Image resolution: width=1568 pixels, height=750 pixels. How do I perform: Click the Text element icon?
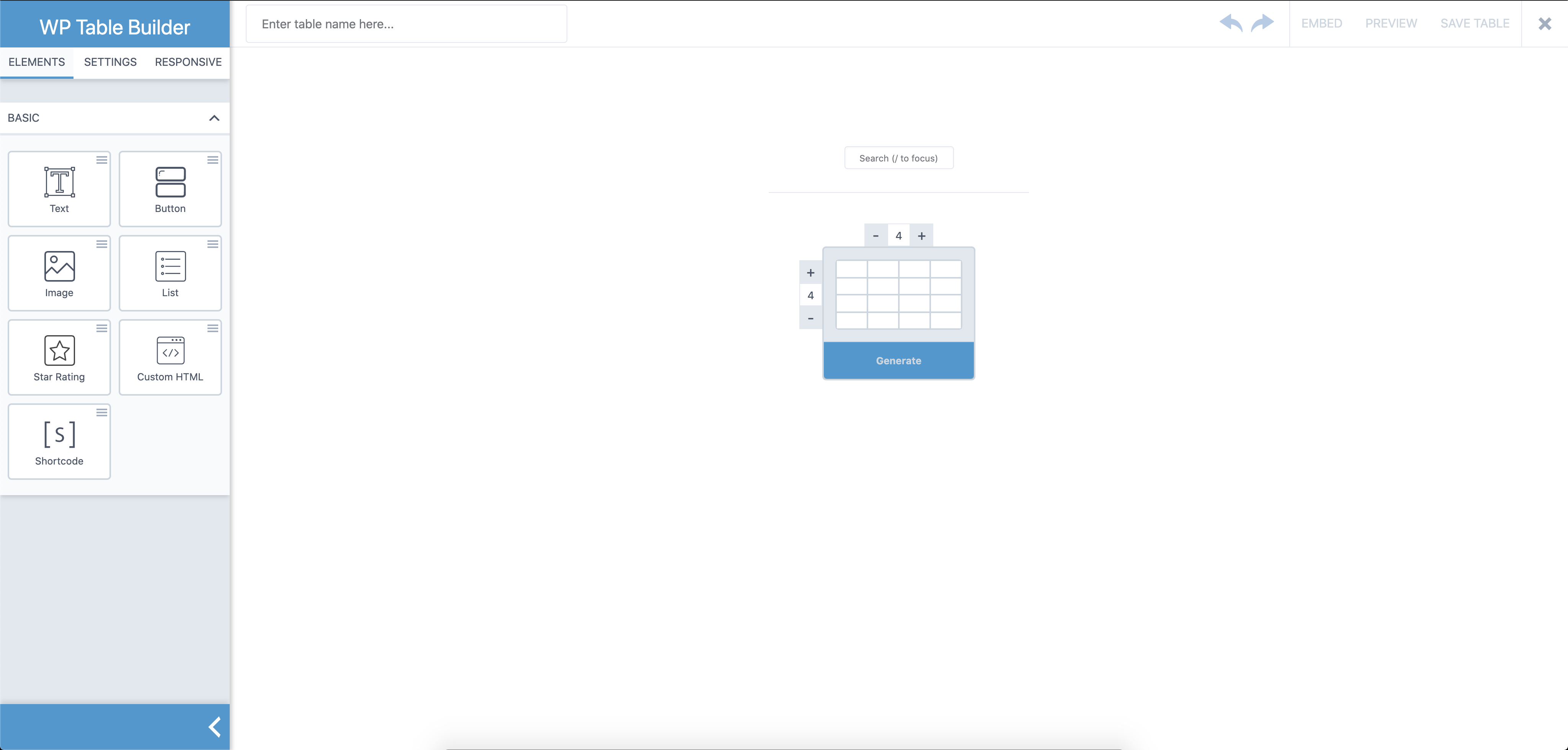[59, 184]
